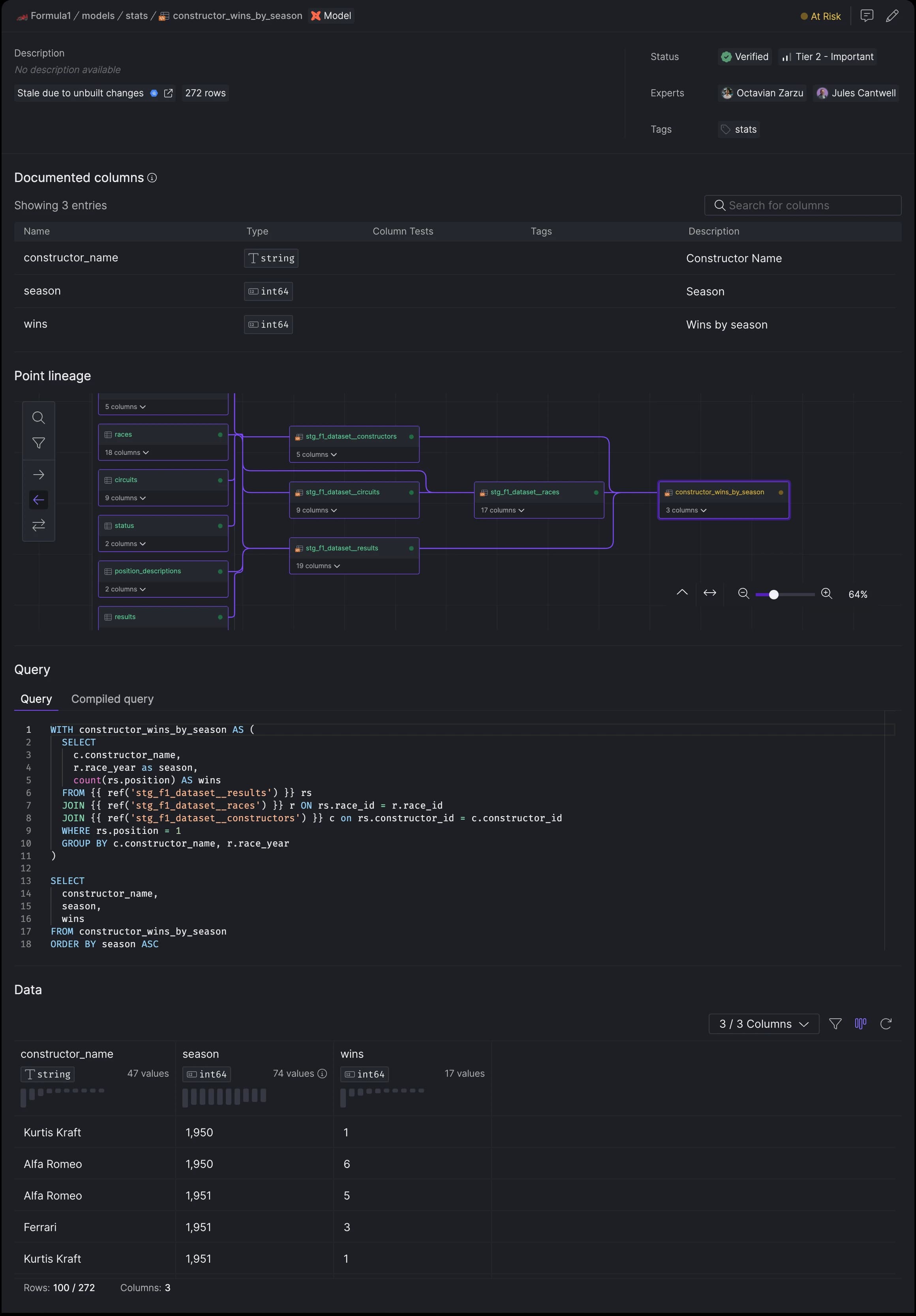
Task: Open the lineage filter funnel icon
Action: pyautogui.click(x=38, y=443)
